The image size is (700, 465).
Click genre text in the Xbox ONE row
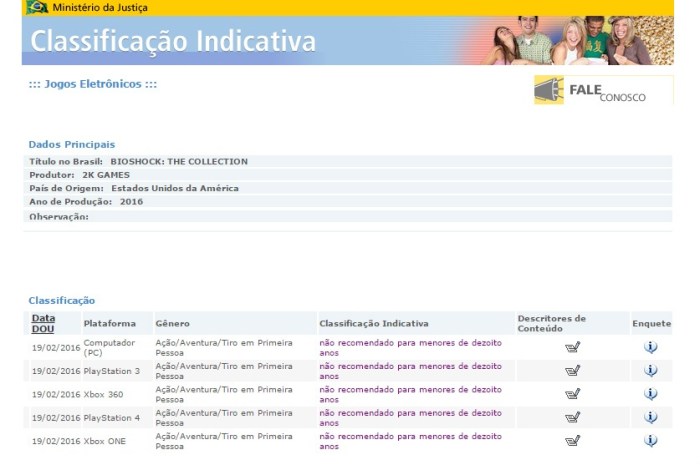click(x=224, y=441)
